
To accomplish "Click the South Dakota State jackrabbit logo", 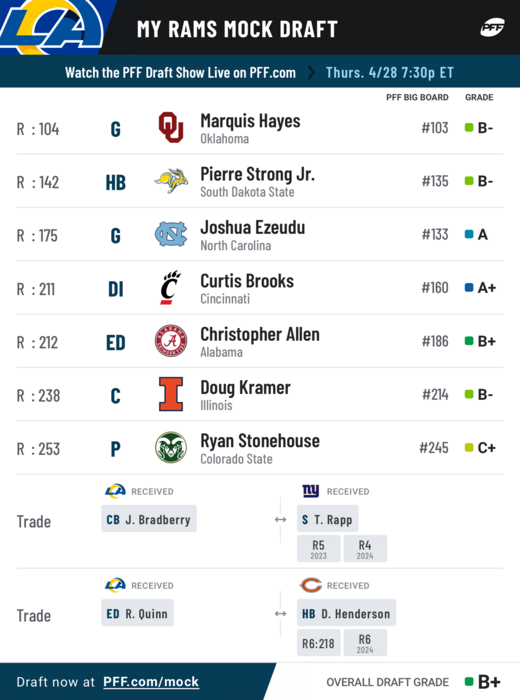I will [x=171, y=181].
